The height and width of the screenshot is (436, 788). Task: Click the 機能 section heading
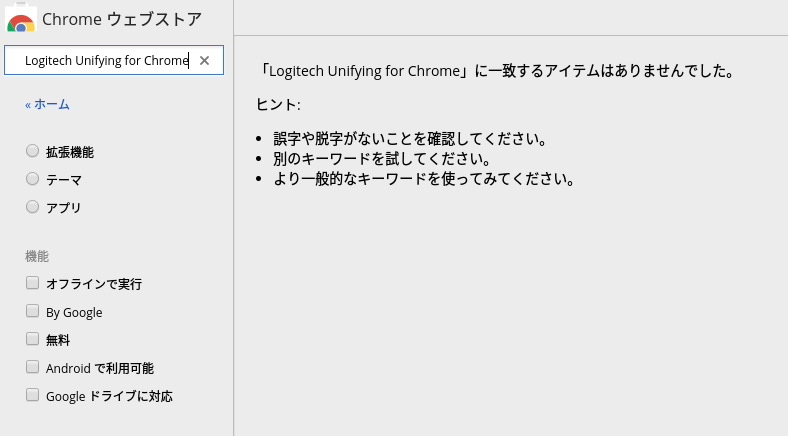tap(37, 257)
